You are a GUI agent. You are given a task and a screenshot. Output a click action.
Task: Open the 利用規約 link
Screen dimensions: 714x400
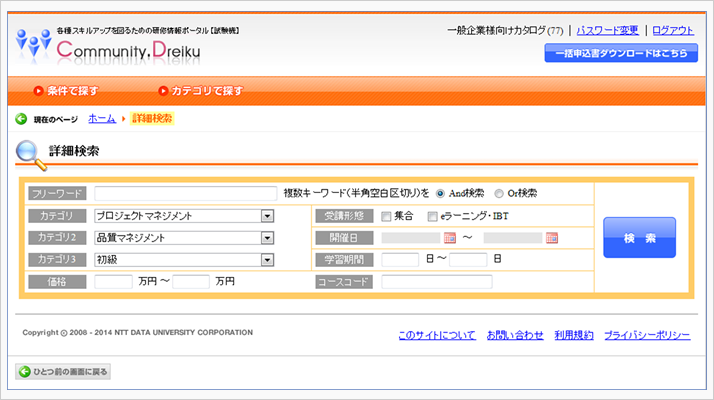tap(574, 335)
